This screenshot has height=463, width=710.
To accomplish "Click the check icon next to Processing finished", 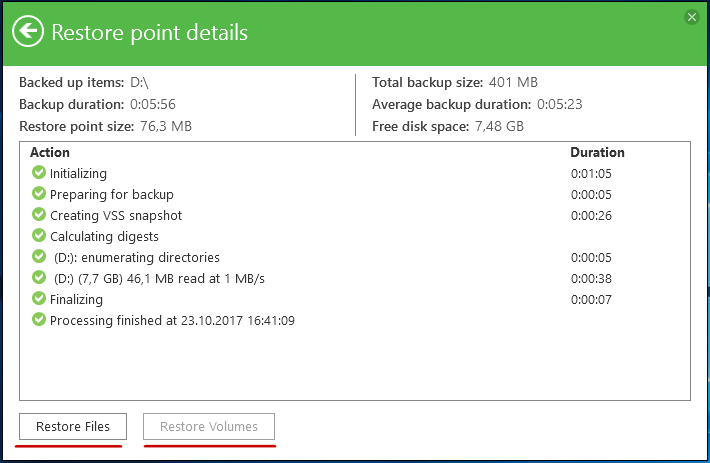I will click(39, 320).
